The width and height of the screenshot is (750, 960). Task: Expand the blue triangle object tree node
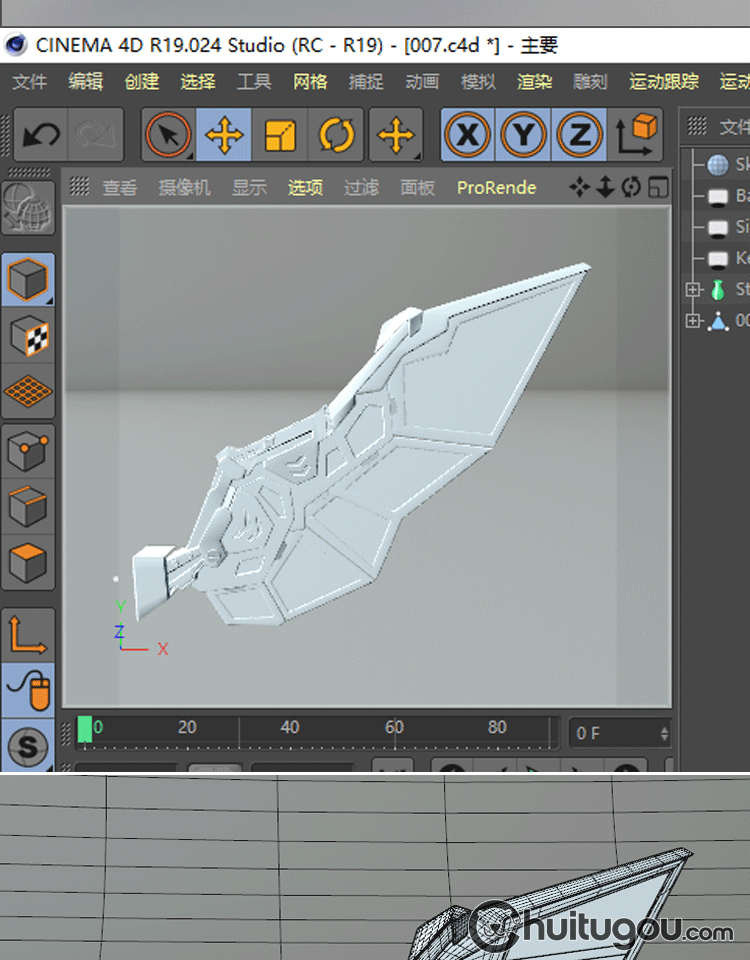[x=693, y=321]
